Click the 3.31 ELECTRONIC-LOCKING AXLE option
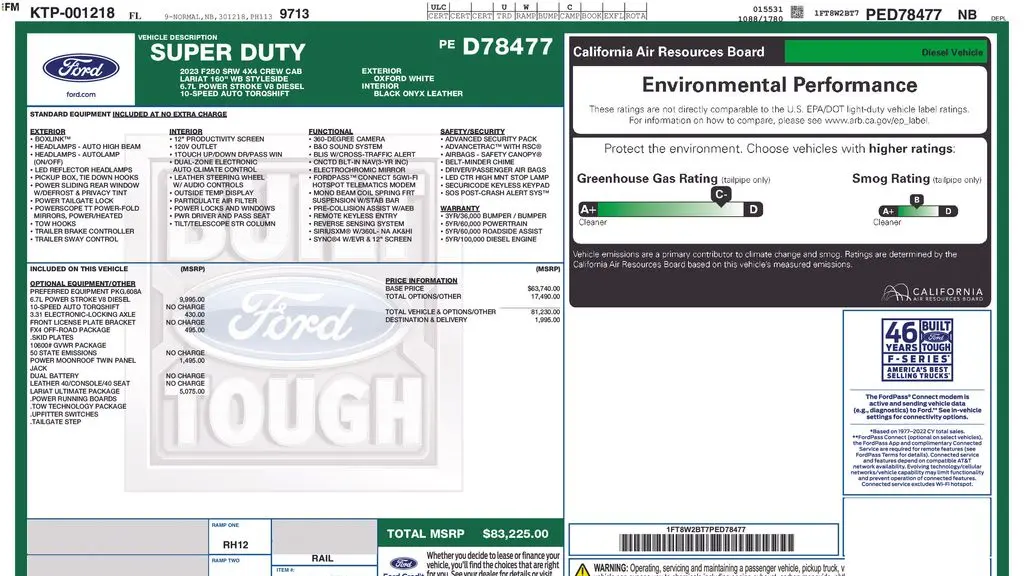The height and width of the screenshot is (576, 1024). point(83,315)
